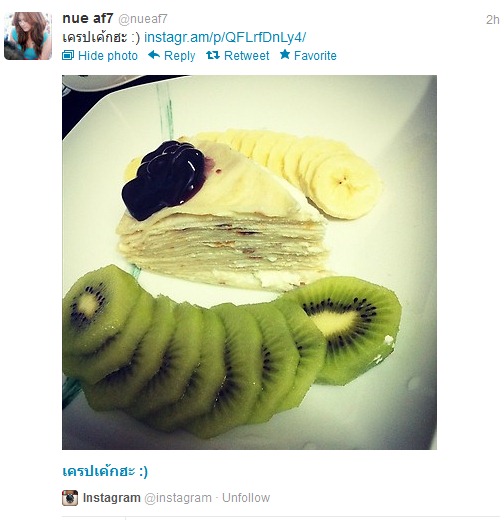This screenshot has width=504, height=520.
Task: Open the Thai caption link below photo
Action: [x=105, y=471]
